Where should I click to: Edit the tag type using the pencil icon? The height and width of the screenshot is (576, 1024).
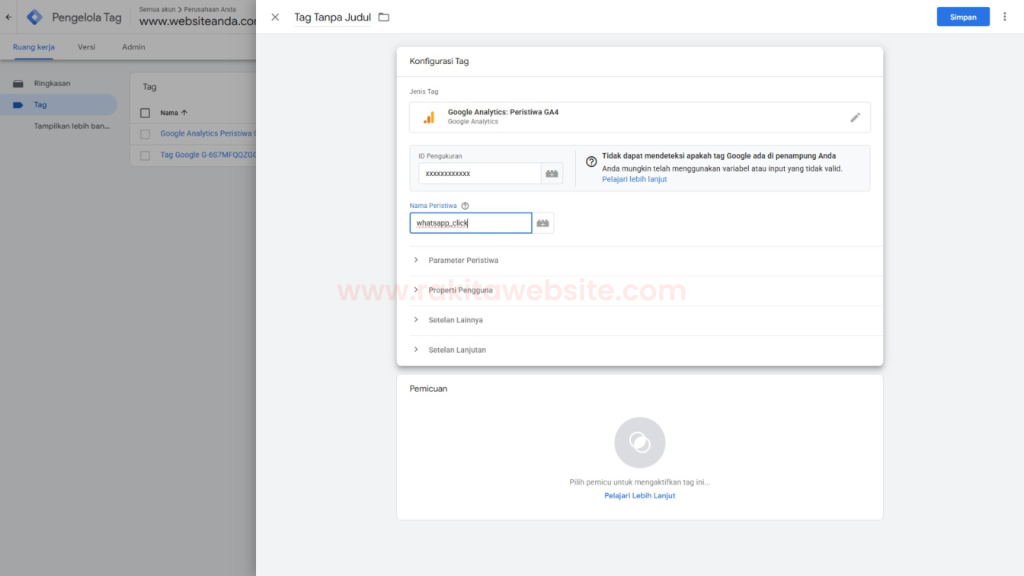pyautogui.click(x=855, y=118)
